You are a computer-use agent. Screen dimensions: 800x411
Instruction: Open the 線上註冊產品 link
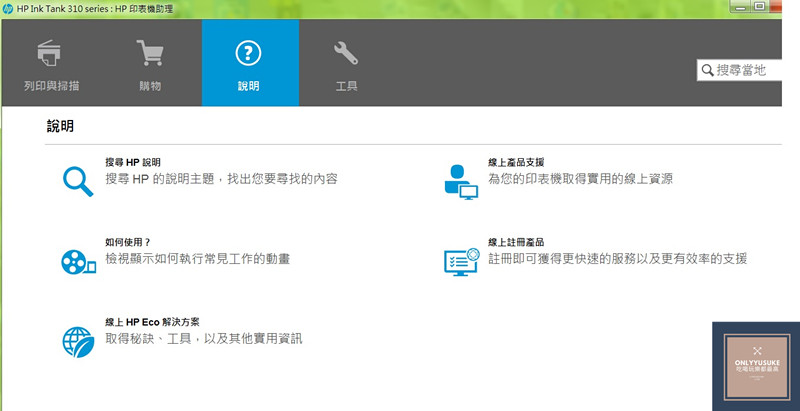point(516,242)
